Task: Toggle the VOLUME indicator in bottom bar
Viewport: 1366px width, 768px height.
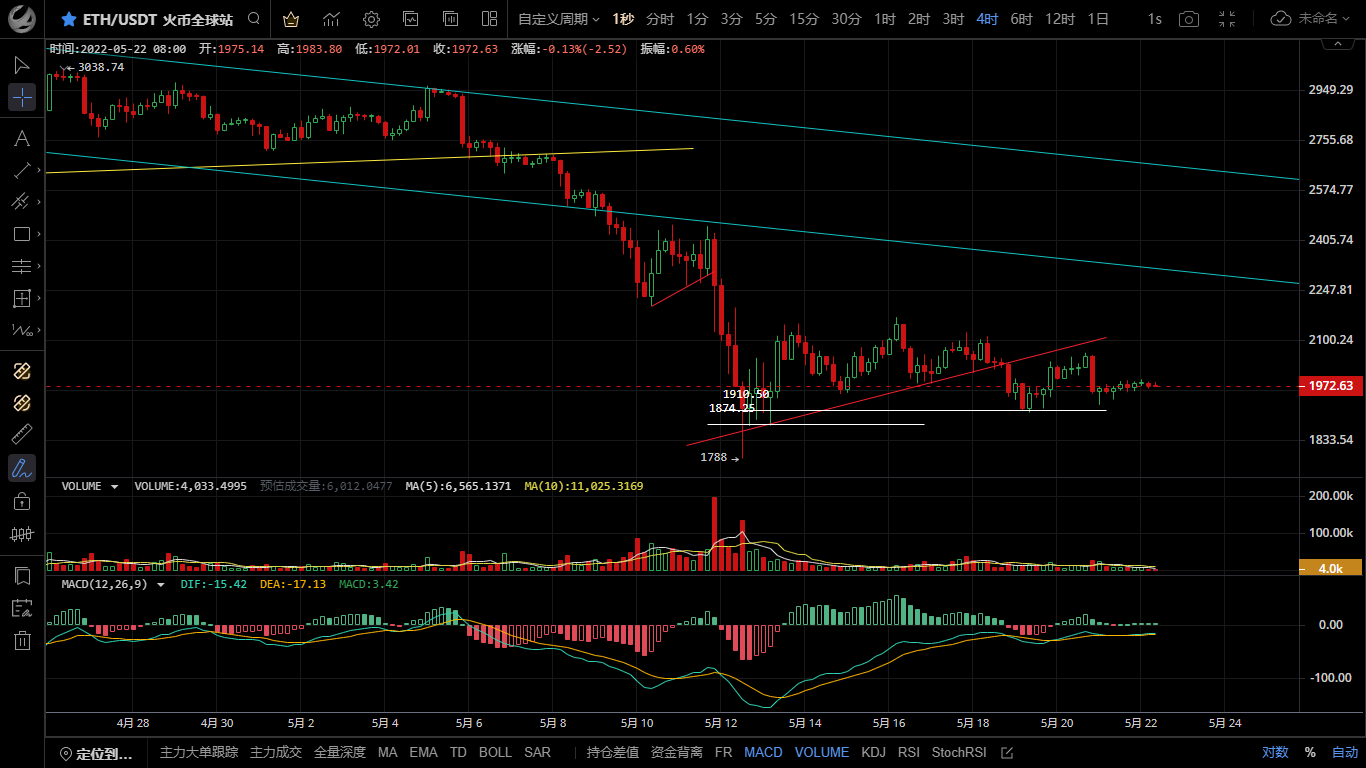Action: pyautogui.click(x=822, y=753)
